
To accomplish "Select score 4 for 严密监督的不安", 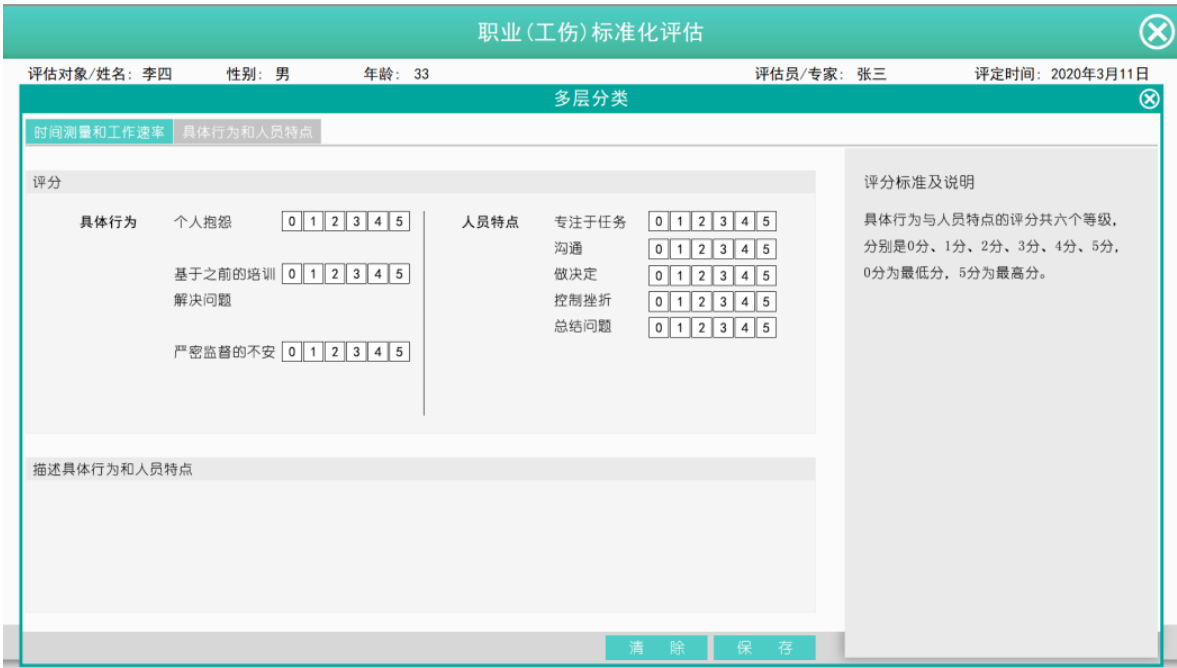I will [x=378, y=352].
